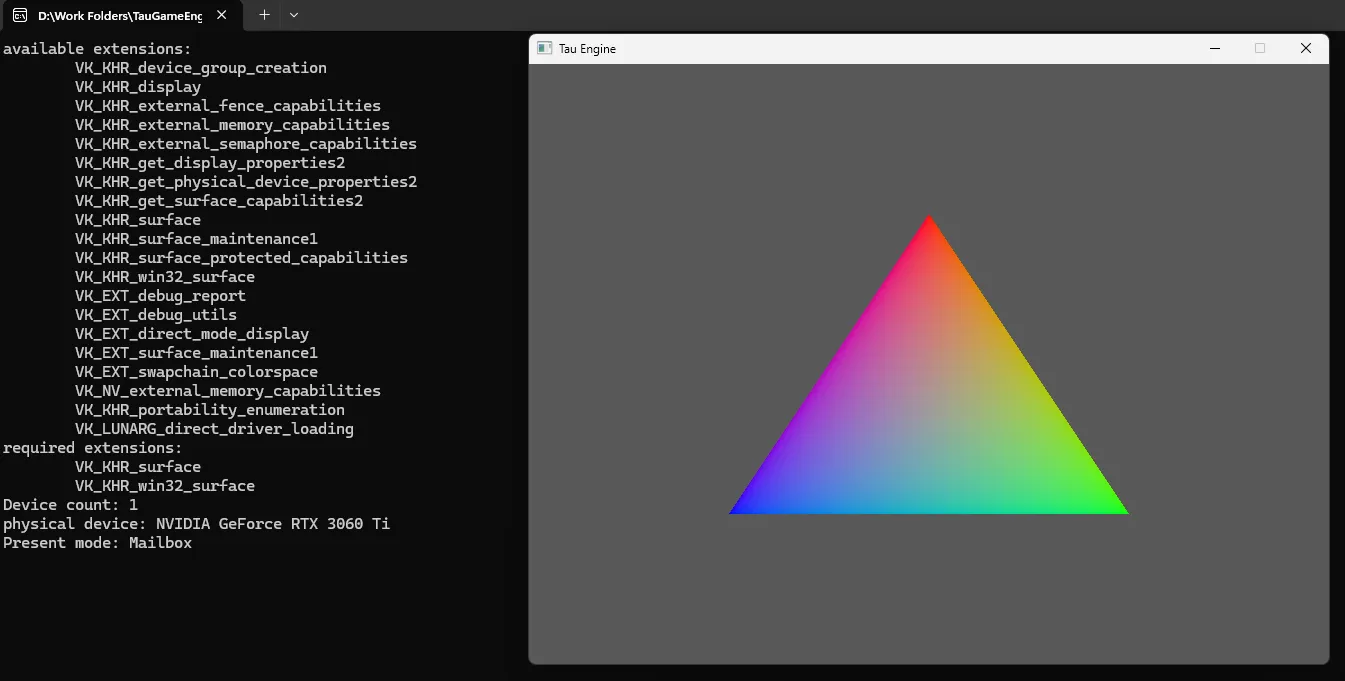Minimize the Tau Engine window
Screen dimensions: 1345x681
coord(1214,48)
